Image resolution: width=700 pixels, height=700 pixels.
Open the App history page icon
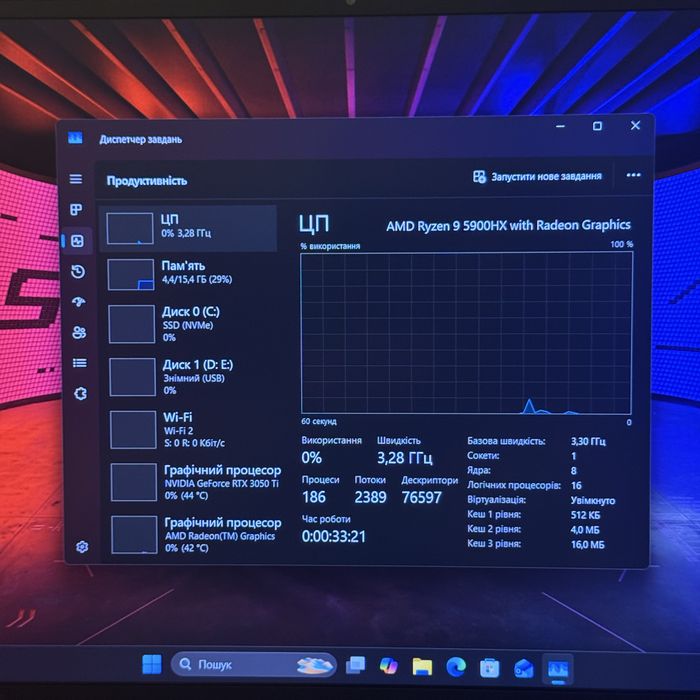[78, 271]
